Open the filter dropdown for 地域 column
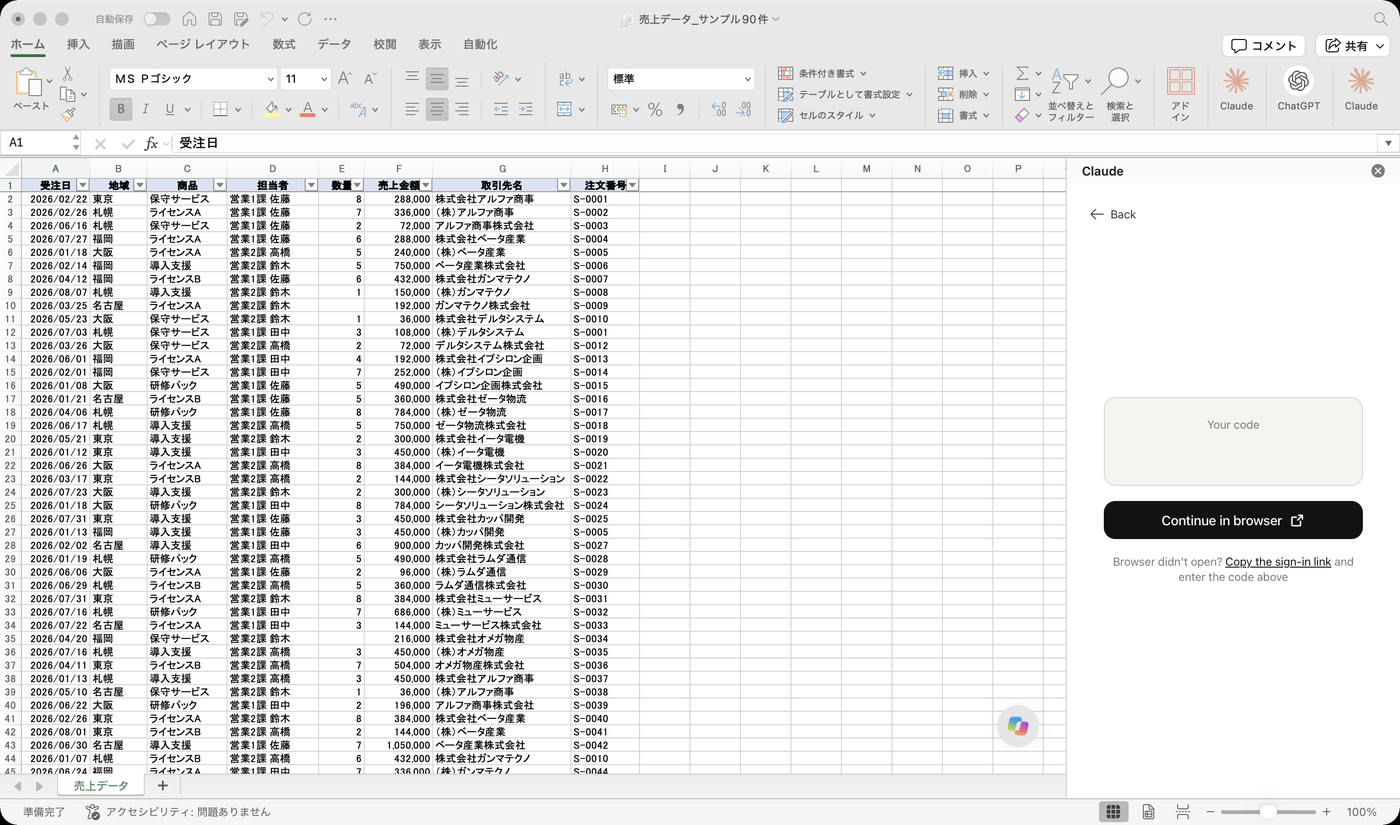 tap(140, 185)
